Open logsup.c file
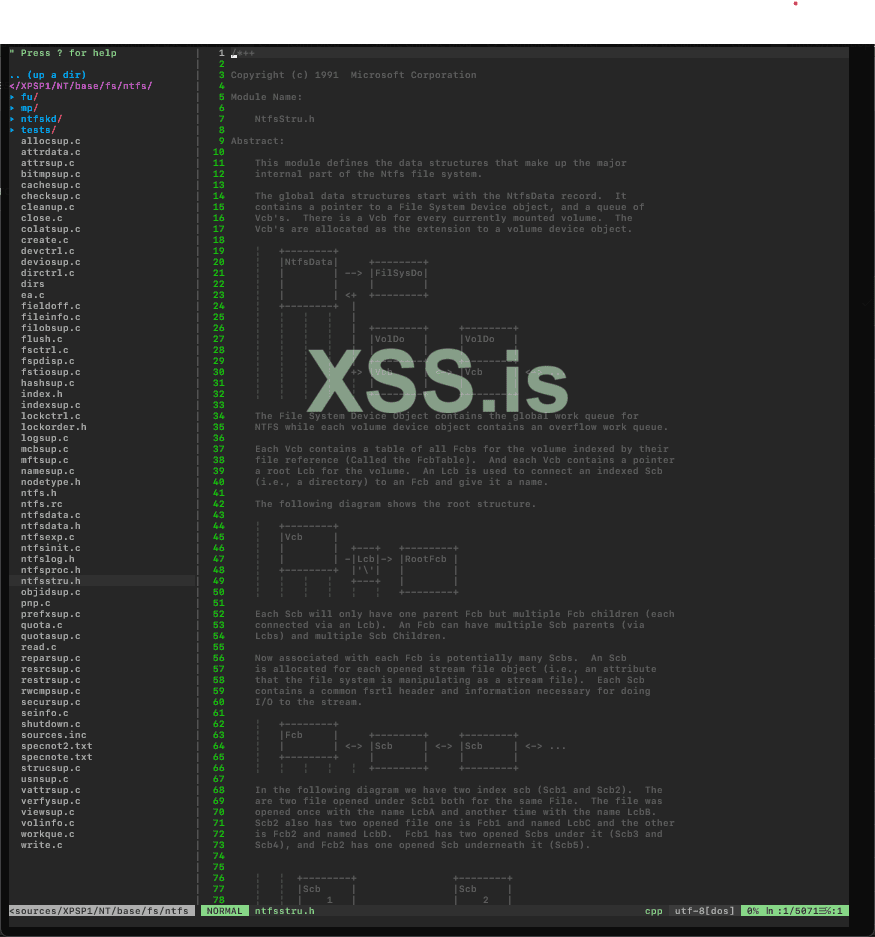The width and height of the screenshot is (875, 937). [45, 438]
